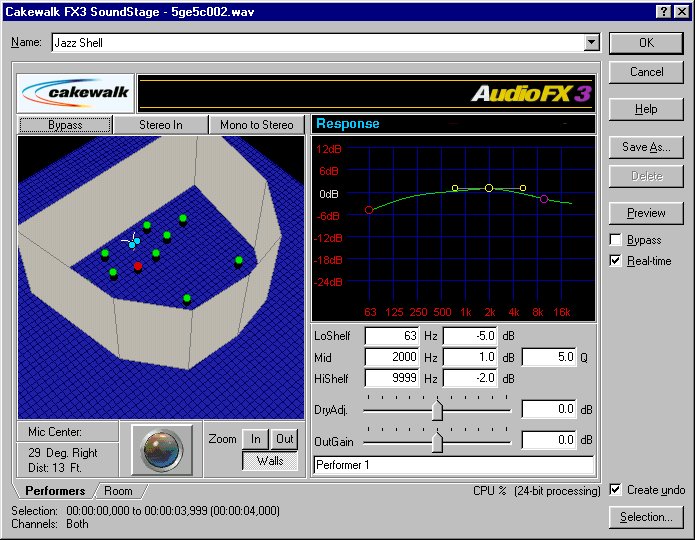
Task: Click Save As... button
Action: click(x=646, y=147)
